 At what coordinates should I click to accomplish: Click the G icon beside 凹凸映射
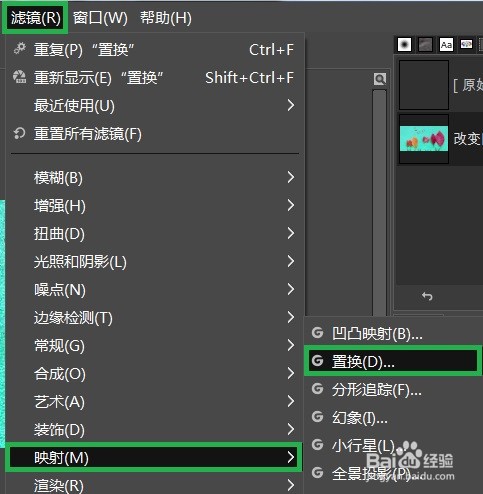click(317, 333)
